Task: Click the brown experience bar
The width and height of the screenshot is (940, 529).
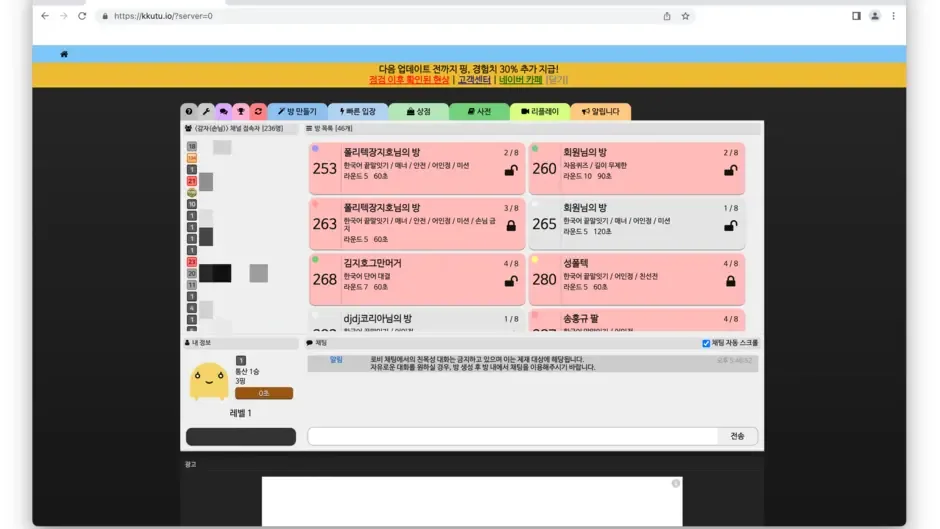Action: pos(264,393)
